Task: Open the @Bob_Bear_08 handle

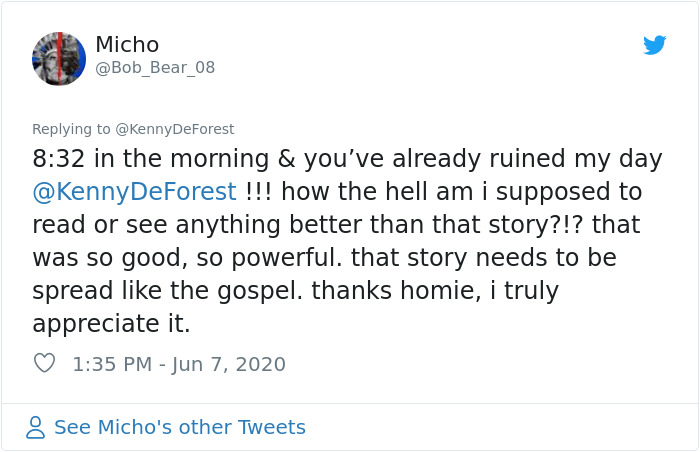Action: pyautogui.click(x=155, y=68)
